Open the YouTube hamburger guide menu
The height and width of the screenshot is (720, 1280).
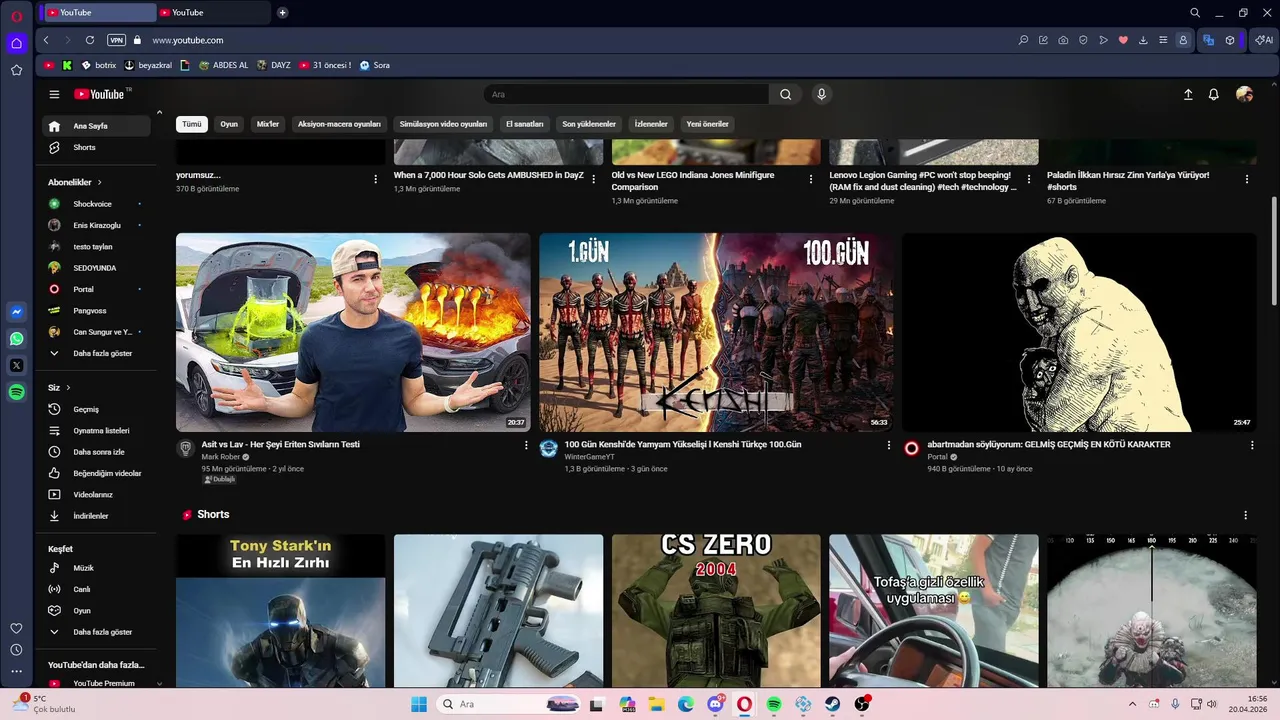54,94
